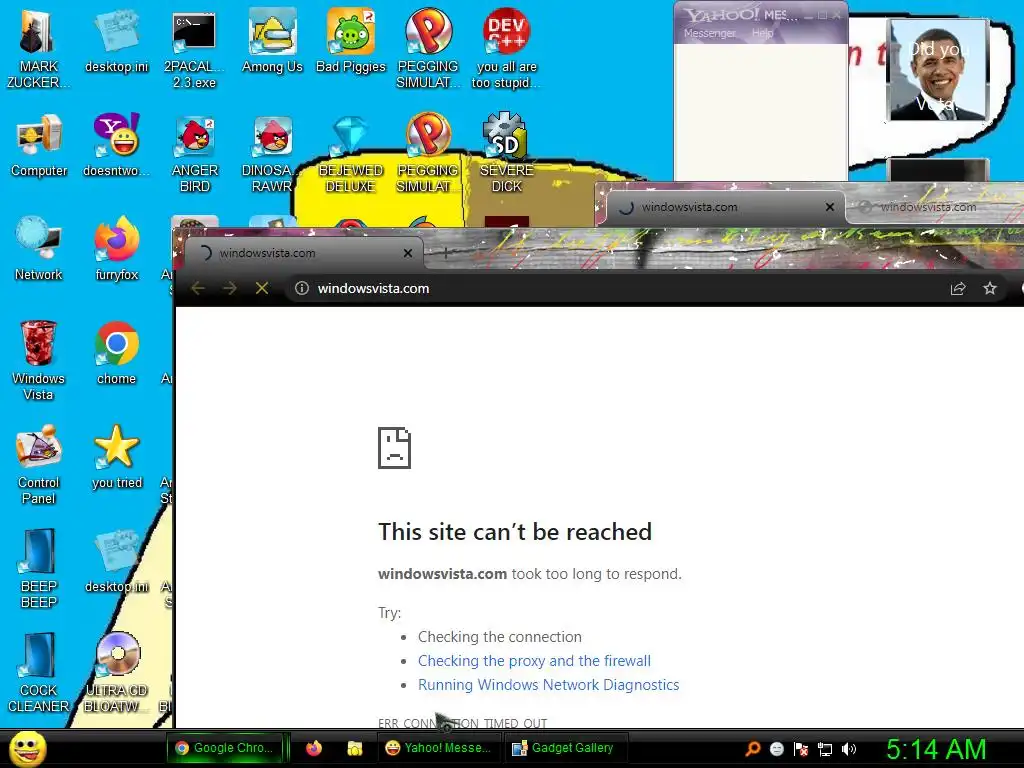Open a new tab with plus button

click(x=445, y=253)
